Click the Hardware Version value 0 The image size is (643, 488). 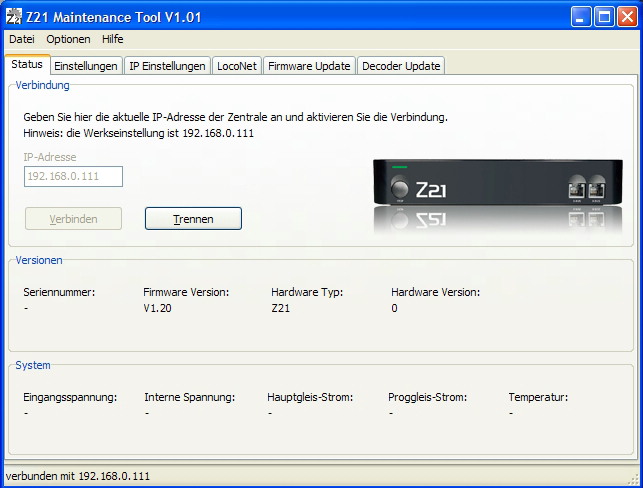[394, 308]
